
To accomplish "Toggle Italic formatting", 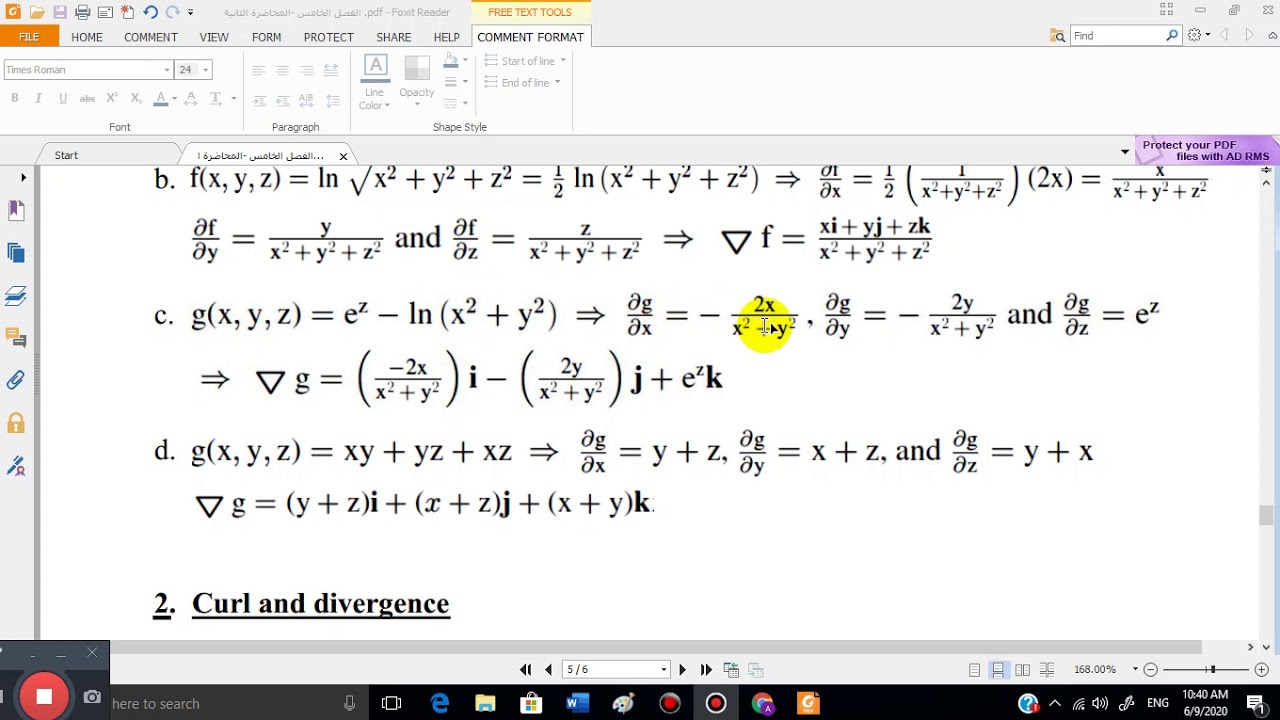I will pos(38,98).
